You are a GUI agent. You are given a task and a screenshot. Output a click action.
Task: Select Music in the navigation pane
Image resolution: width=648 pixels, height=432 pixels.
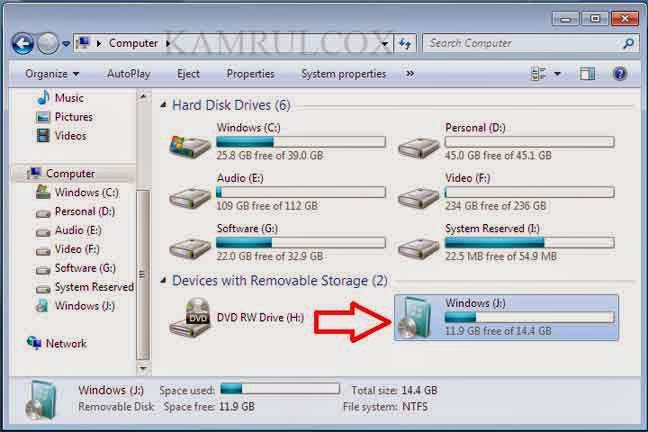[x=69, y=98]
